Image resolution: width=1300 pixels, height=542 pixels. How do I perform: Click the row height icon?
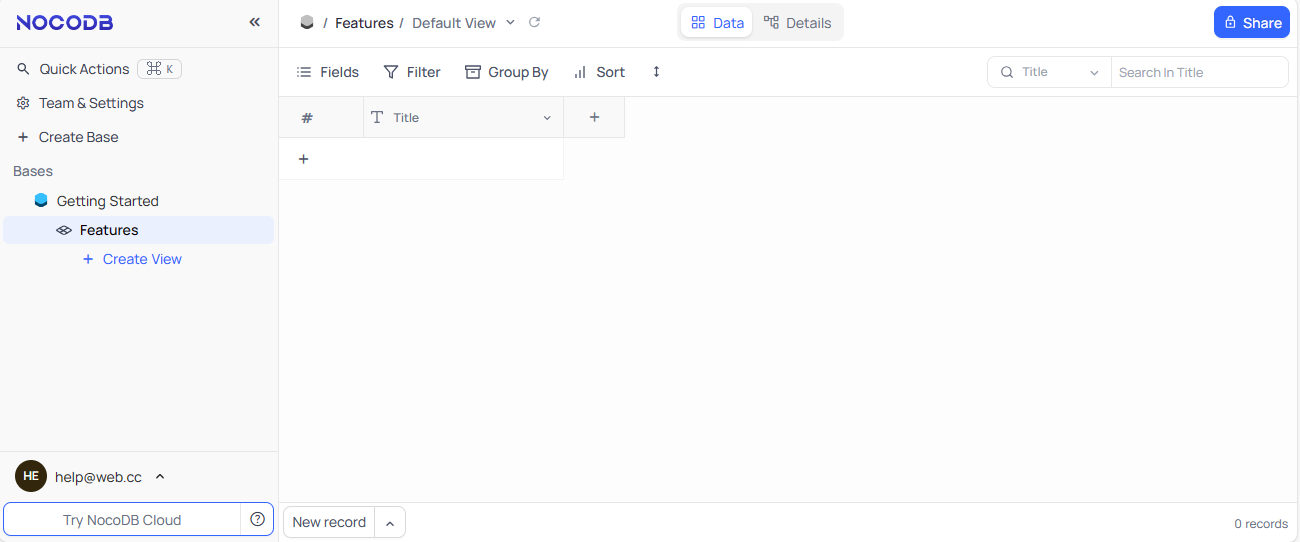pyautogui.click(x=656, y=72)
